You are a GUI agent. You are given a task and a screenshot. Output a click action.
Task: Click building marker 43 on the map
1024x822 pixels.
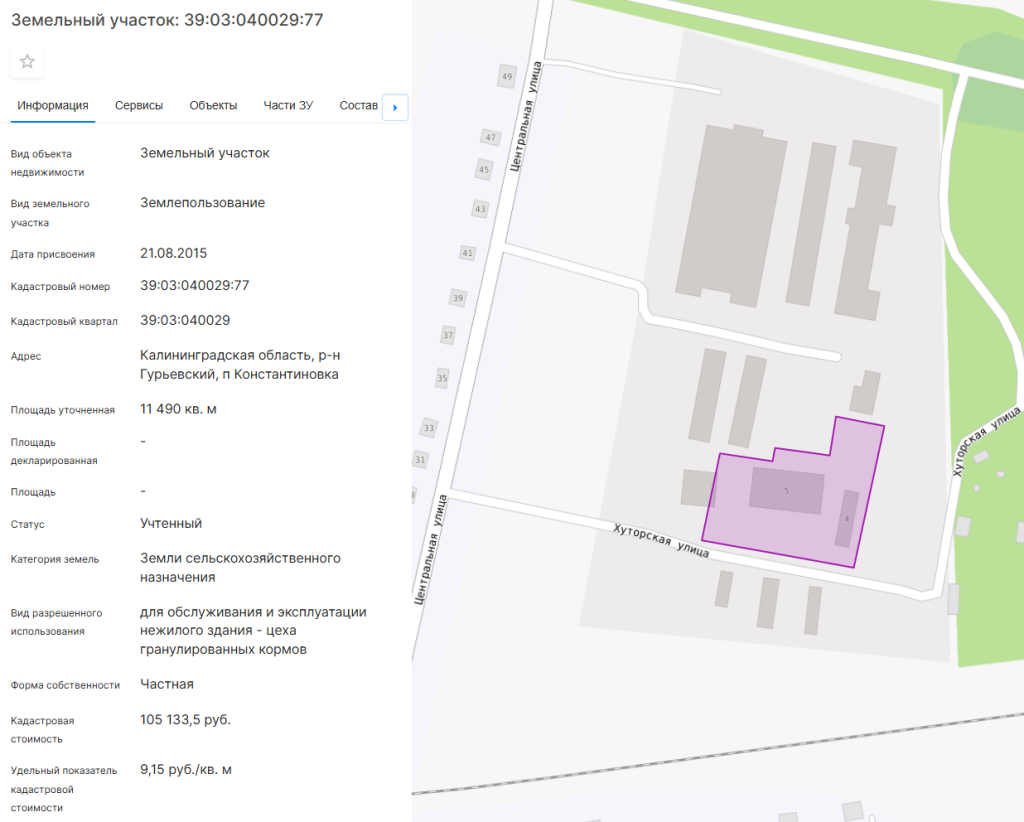tap(480, 209)
